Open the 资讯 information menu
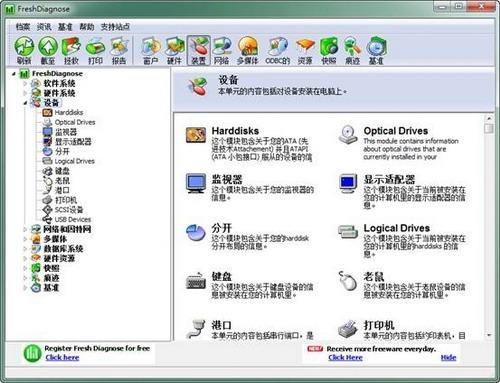Screen dimensions: 500x383 (x=44, y=27)
